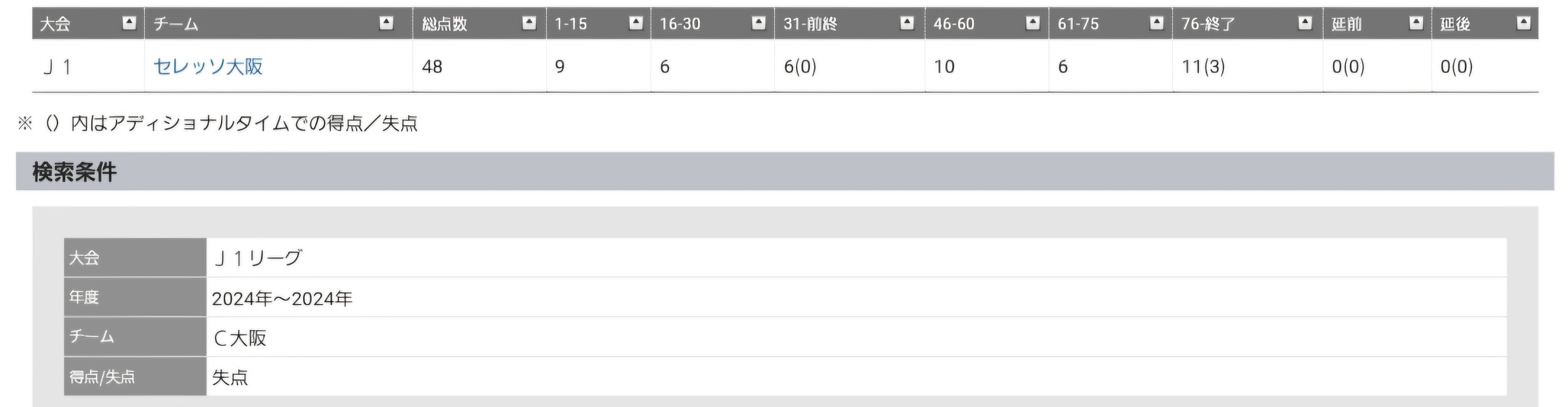Screen dimensions: 1568x407
Task: Click the 検索条件 section heading
Action: (x=75, y=172)
